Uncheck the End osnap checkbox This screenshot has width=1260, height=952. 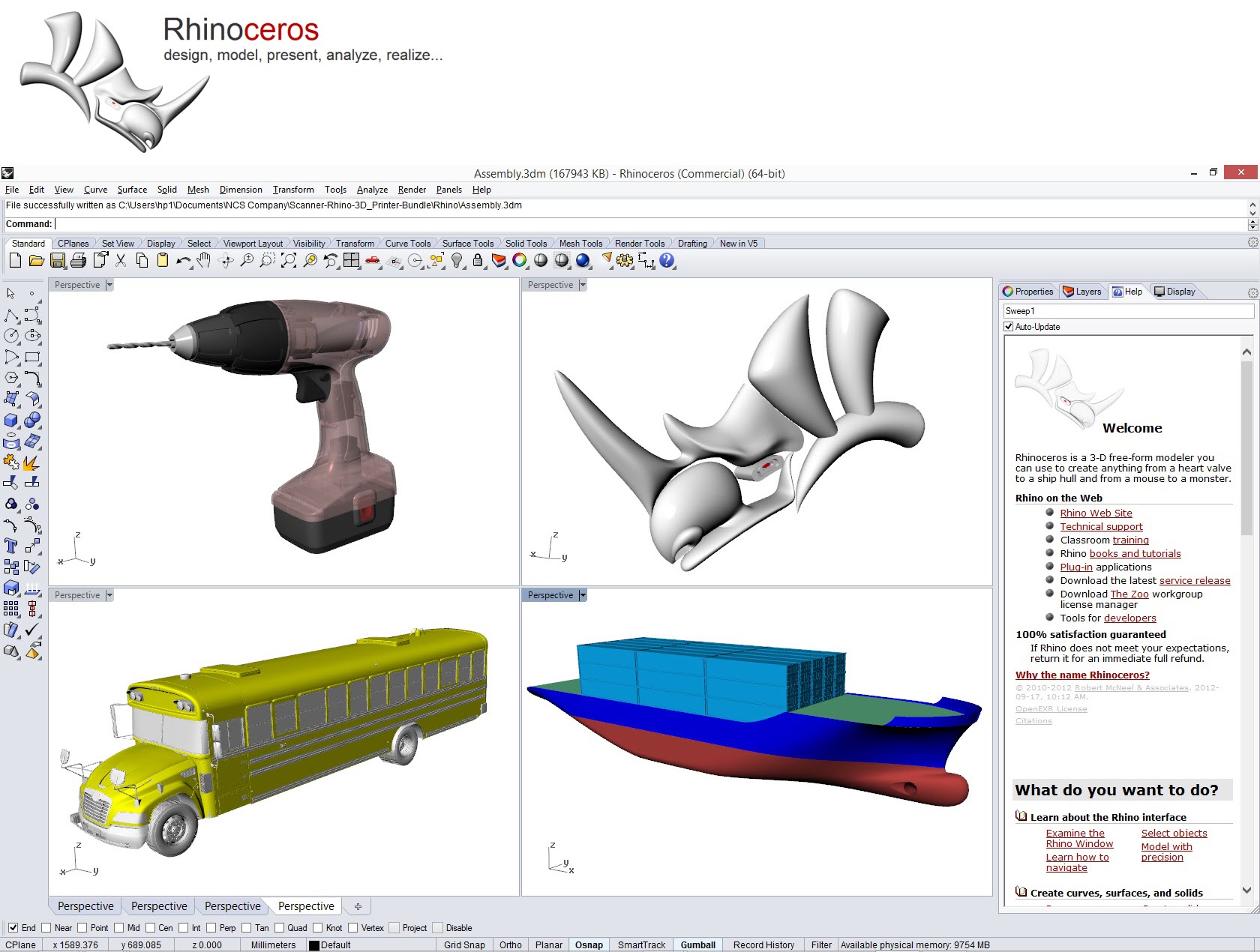click(13, 927)
